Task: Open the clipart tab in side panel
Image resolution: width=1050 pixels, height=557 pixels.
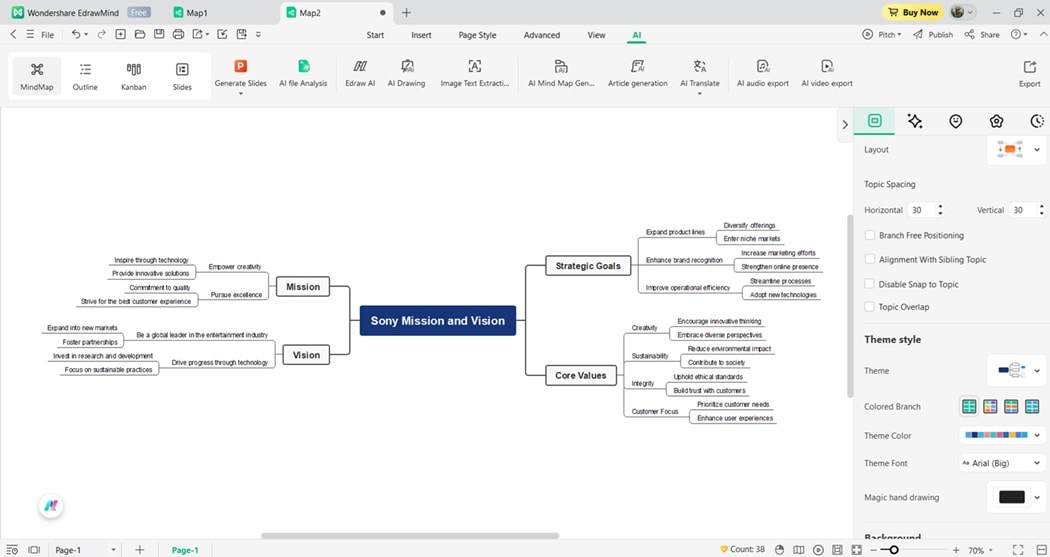Action: point(996,121)
